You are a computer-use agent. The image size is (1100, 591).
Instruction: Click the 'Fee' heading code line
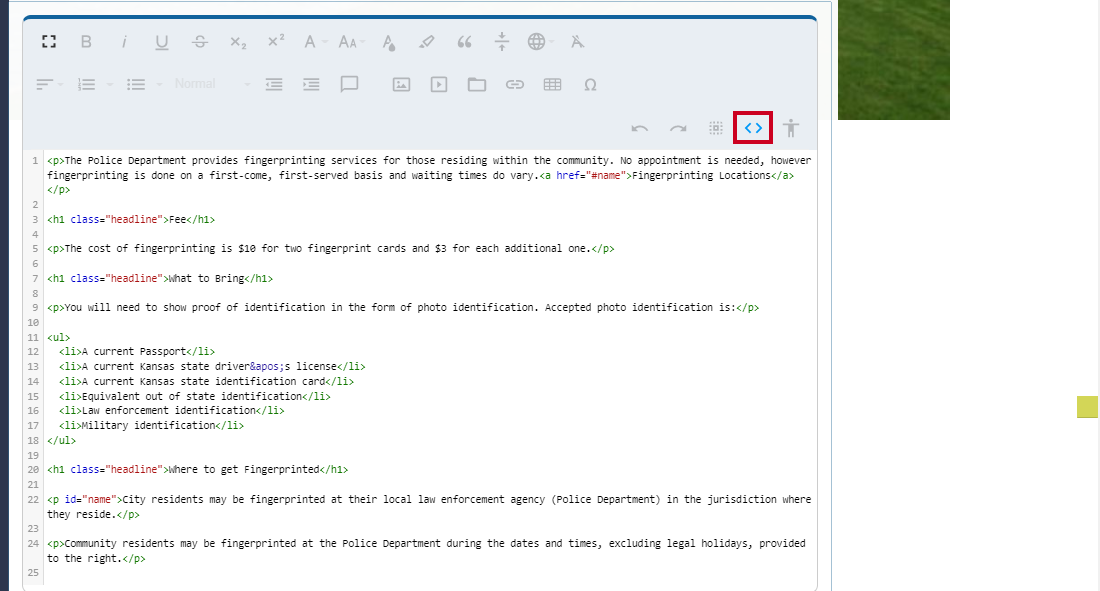[131, 220]
